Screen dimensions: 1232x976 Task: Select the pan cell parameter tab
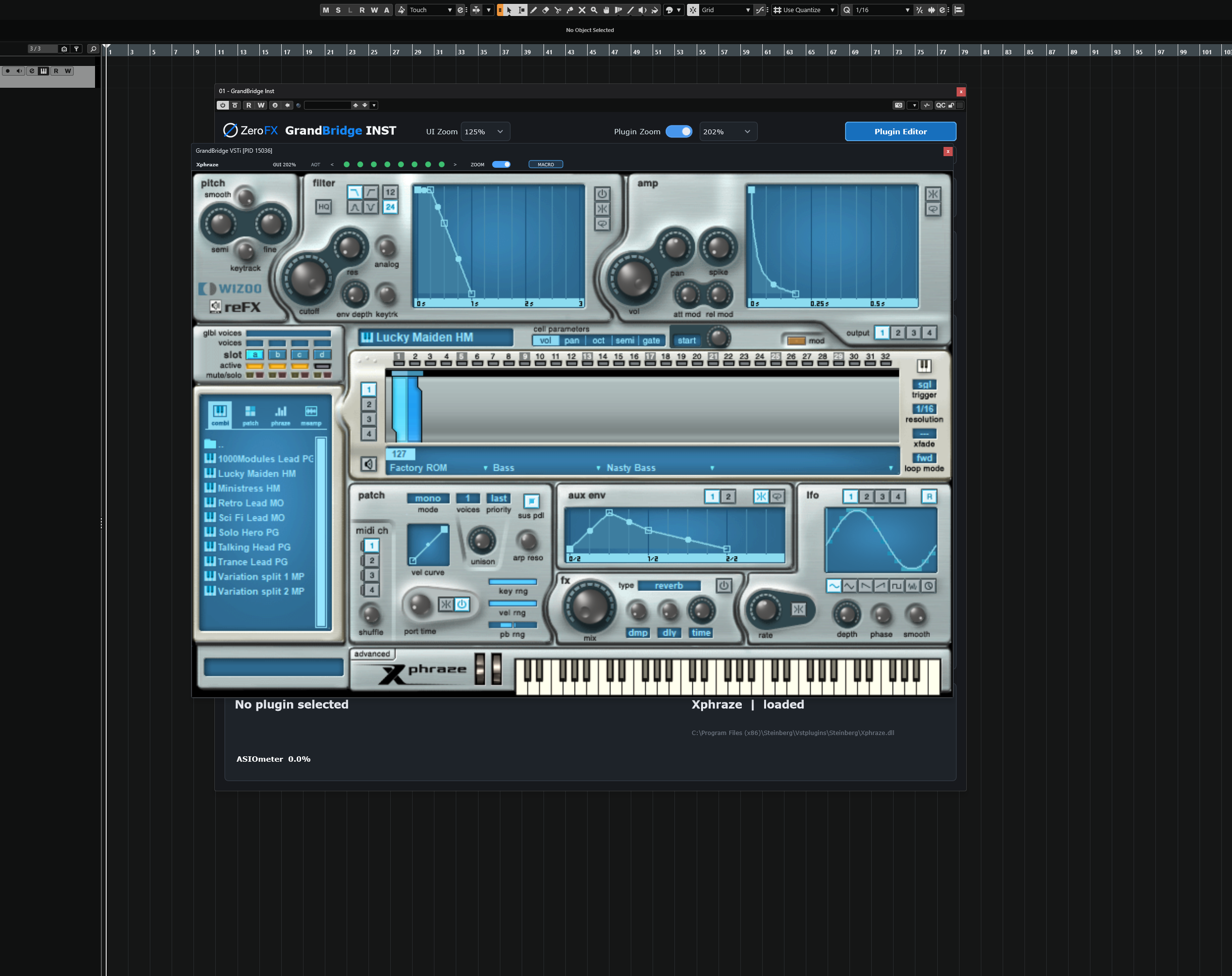tap(572, 340)
